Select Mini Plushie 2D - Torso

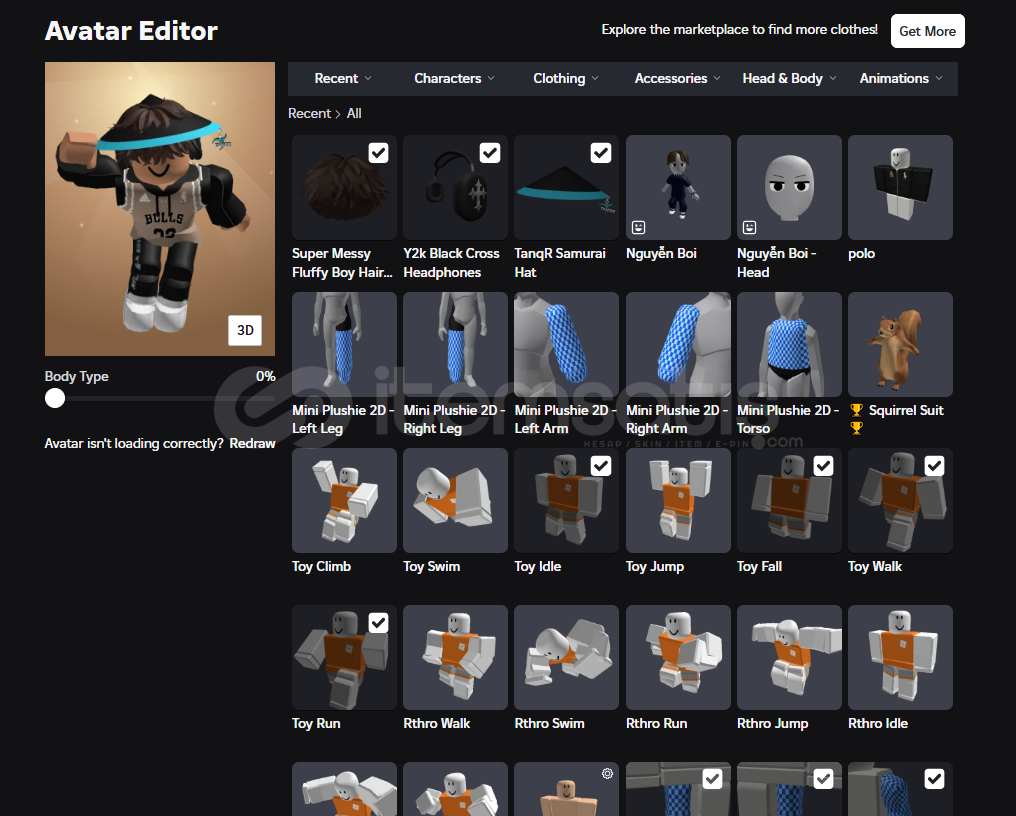point(789,344)
